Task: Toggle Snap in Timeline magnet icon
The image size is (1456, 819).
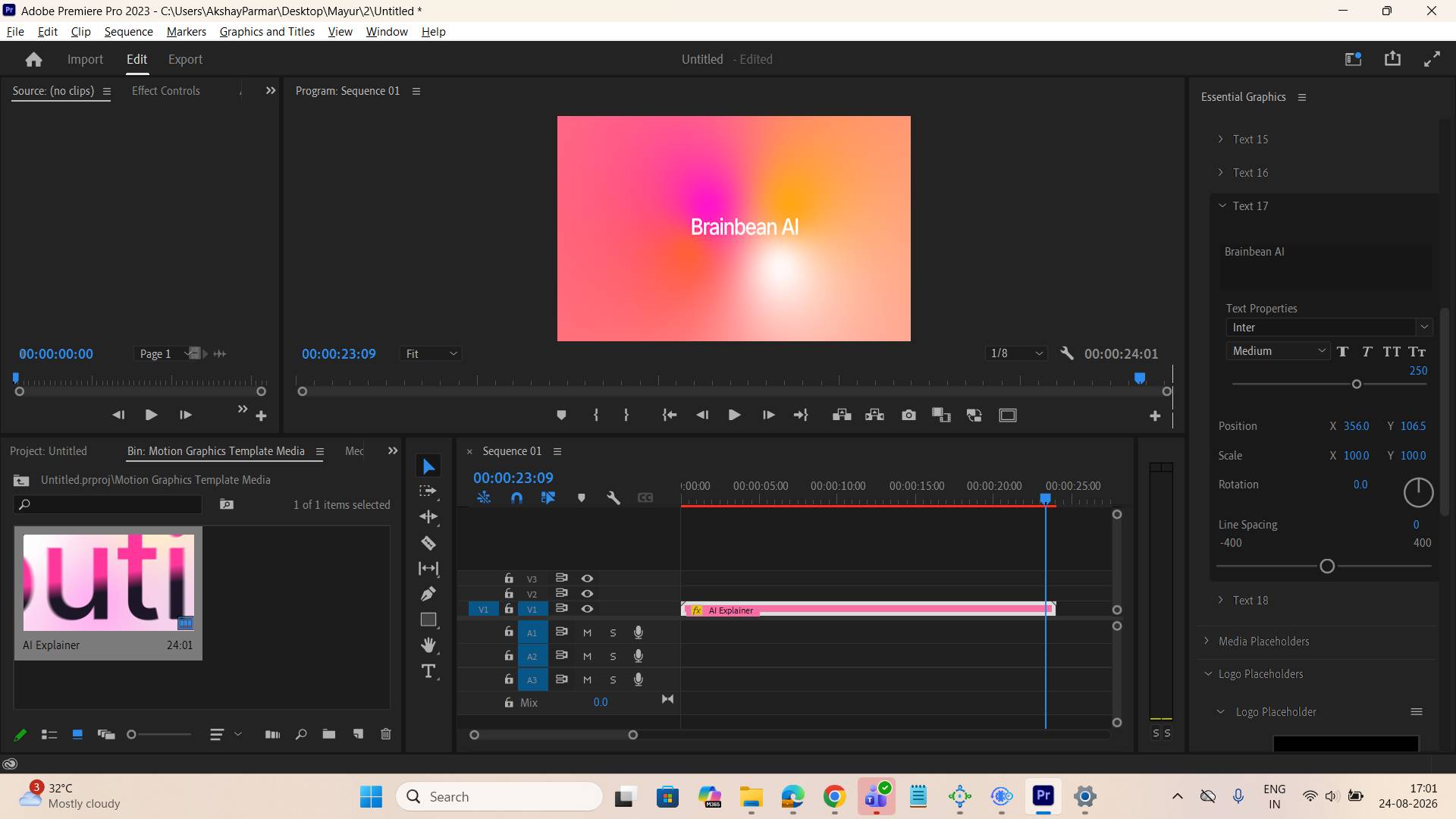Action: (516, 498)
